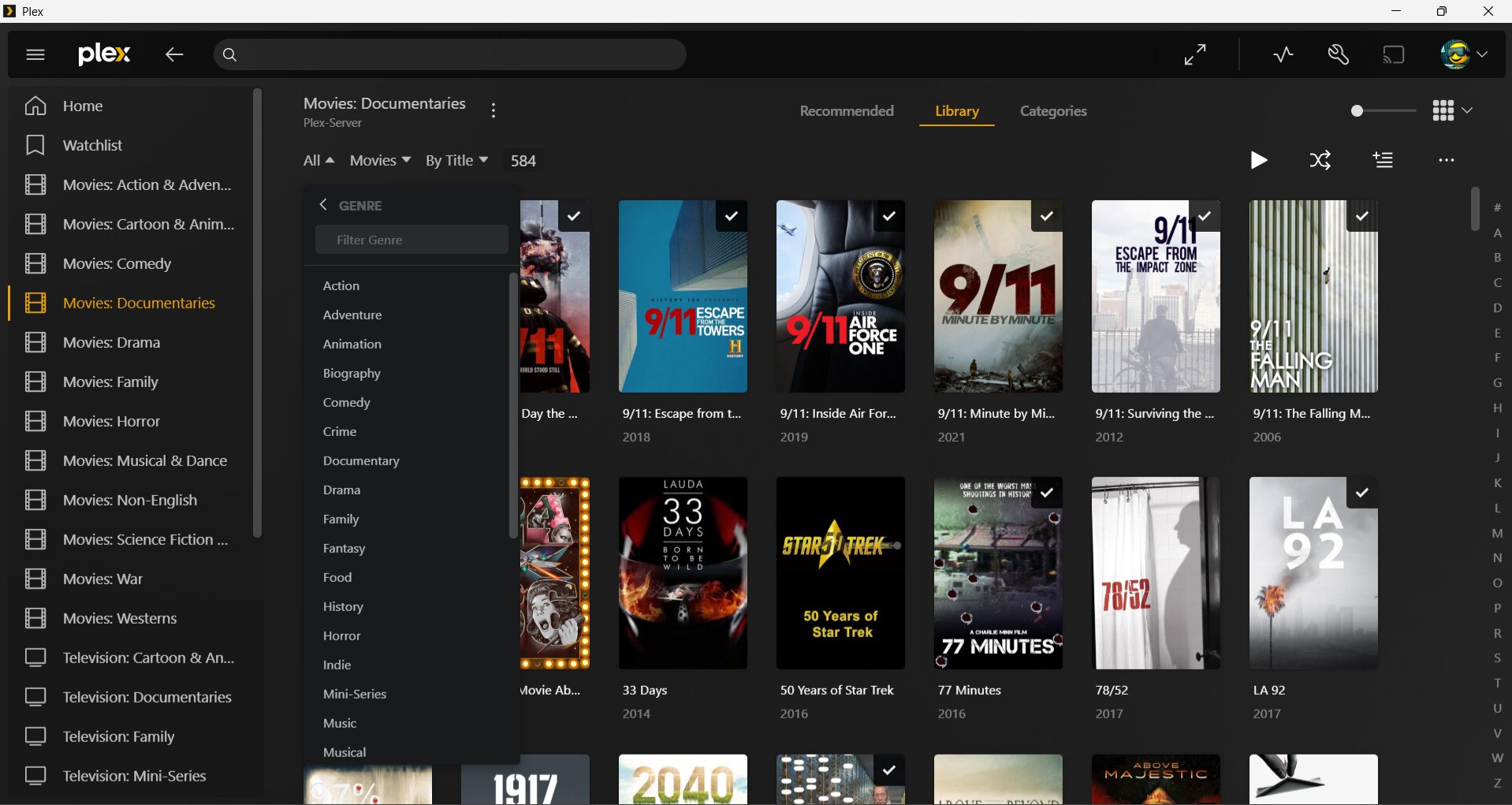
Task: Go back using the back arrow
Action: point(174,54)
